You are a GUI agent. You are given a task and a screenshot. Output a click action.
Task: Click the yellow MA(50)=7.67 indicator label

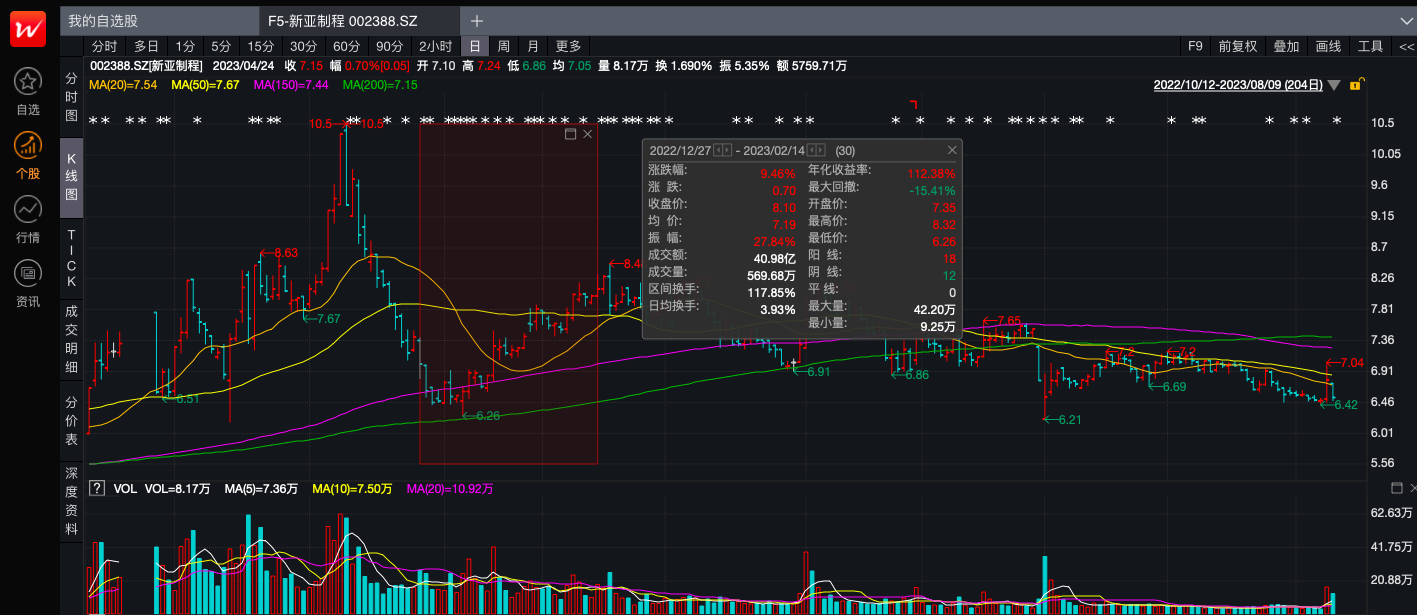click(x=205, y=86)
